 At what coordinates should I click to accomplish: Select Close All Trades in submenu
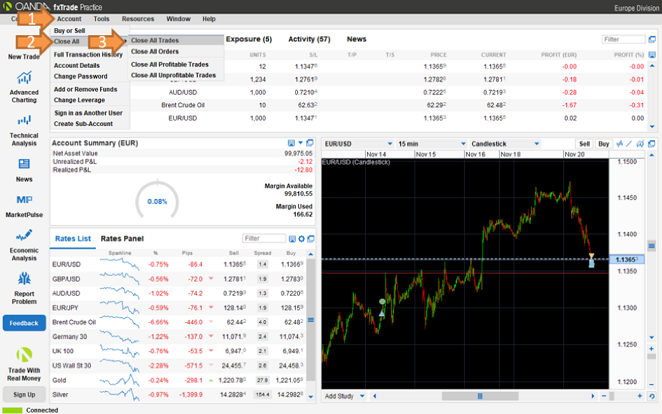[156, 40]
